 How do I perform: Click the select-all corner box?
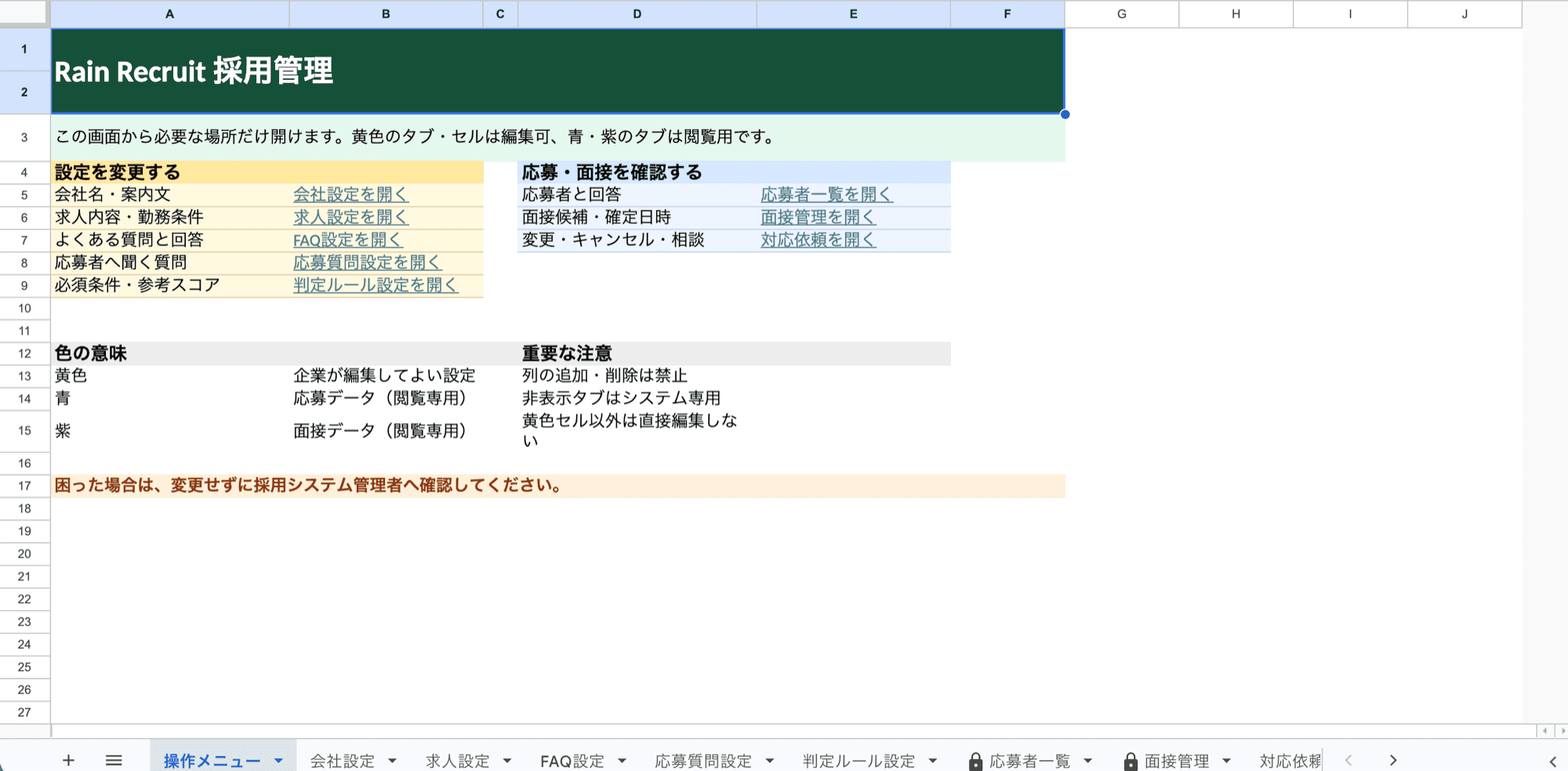coord(25,13)
